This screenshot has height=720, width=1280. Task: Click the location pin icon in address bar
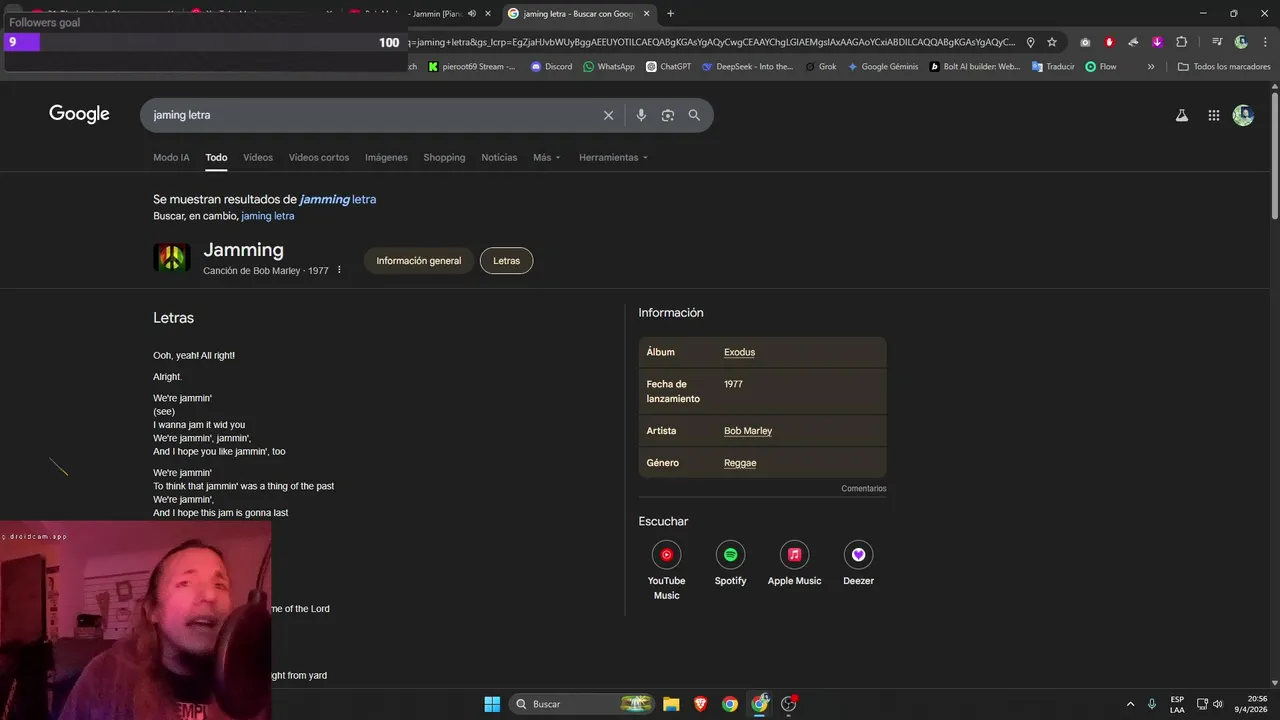(x=1030, y=42)
